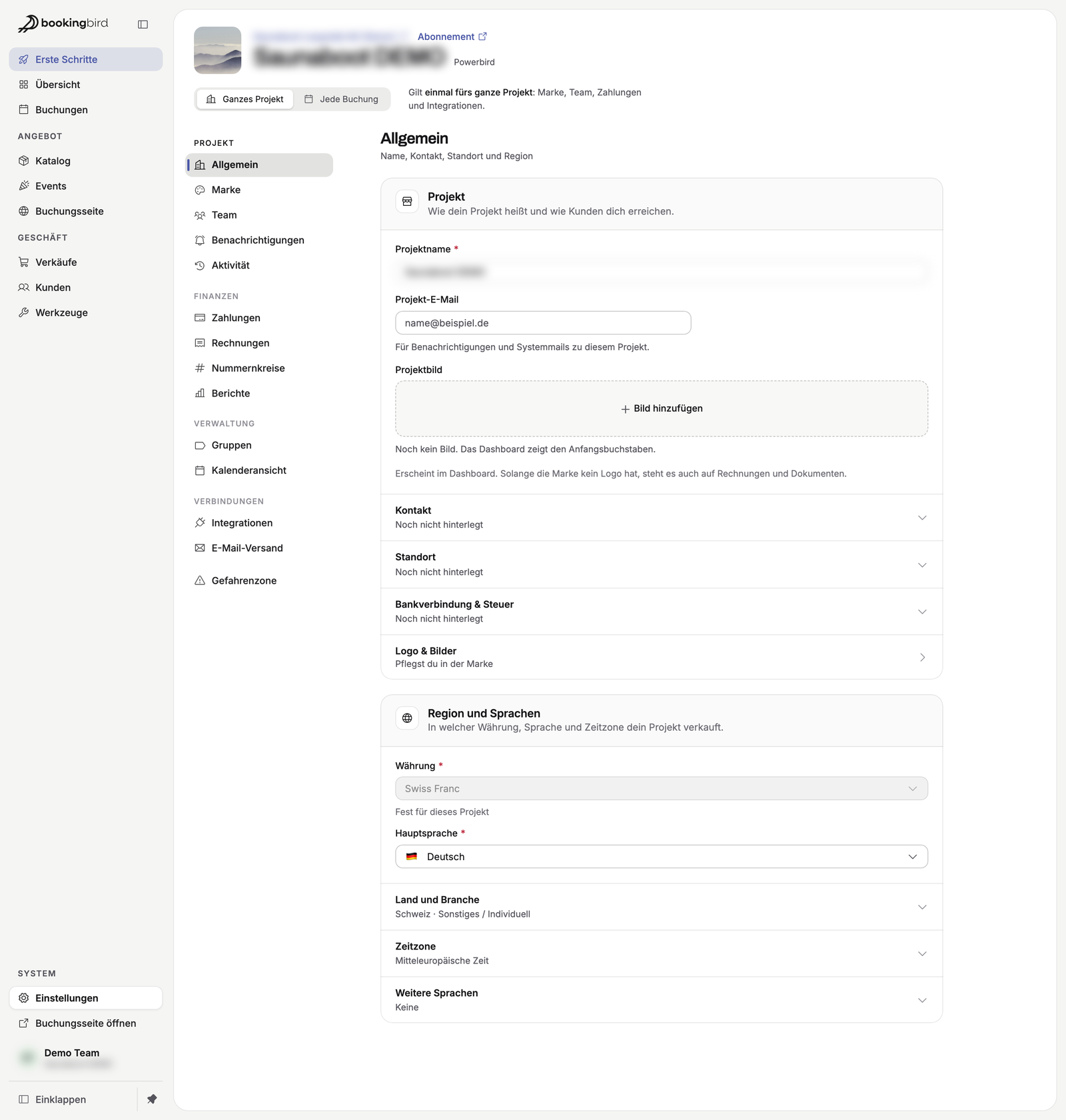
Task: Open Team in the settings menu
Action: point(259,215)
